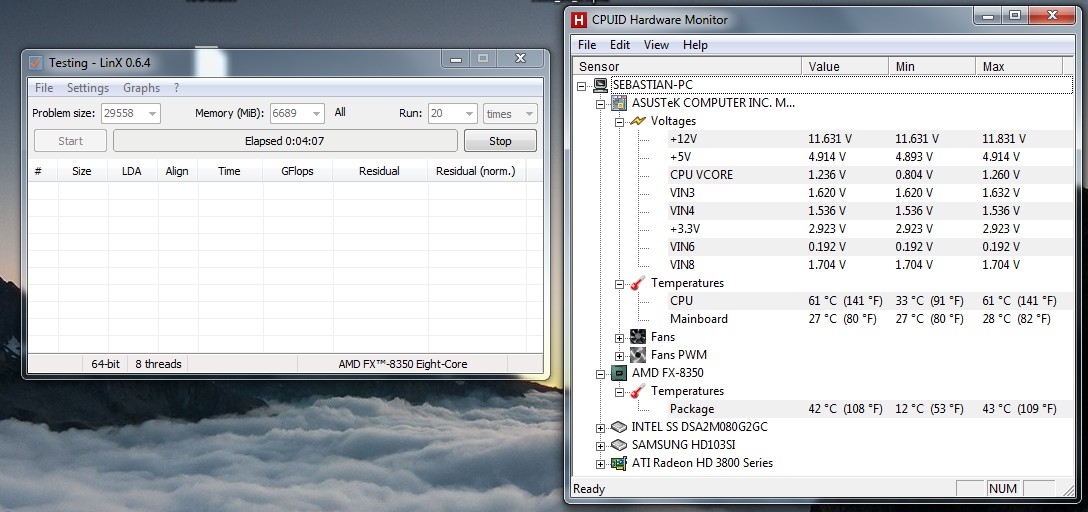Click the NUM indicator in HWMonitor status bar
This screenshot has height=512, width=1088.
coord(1003,489)
